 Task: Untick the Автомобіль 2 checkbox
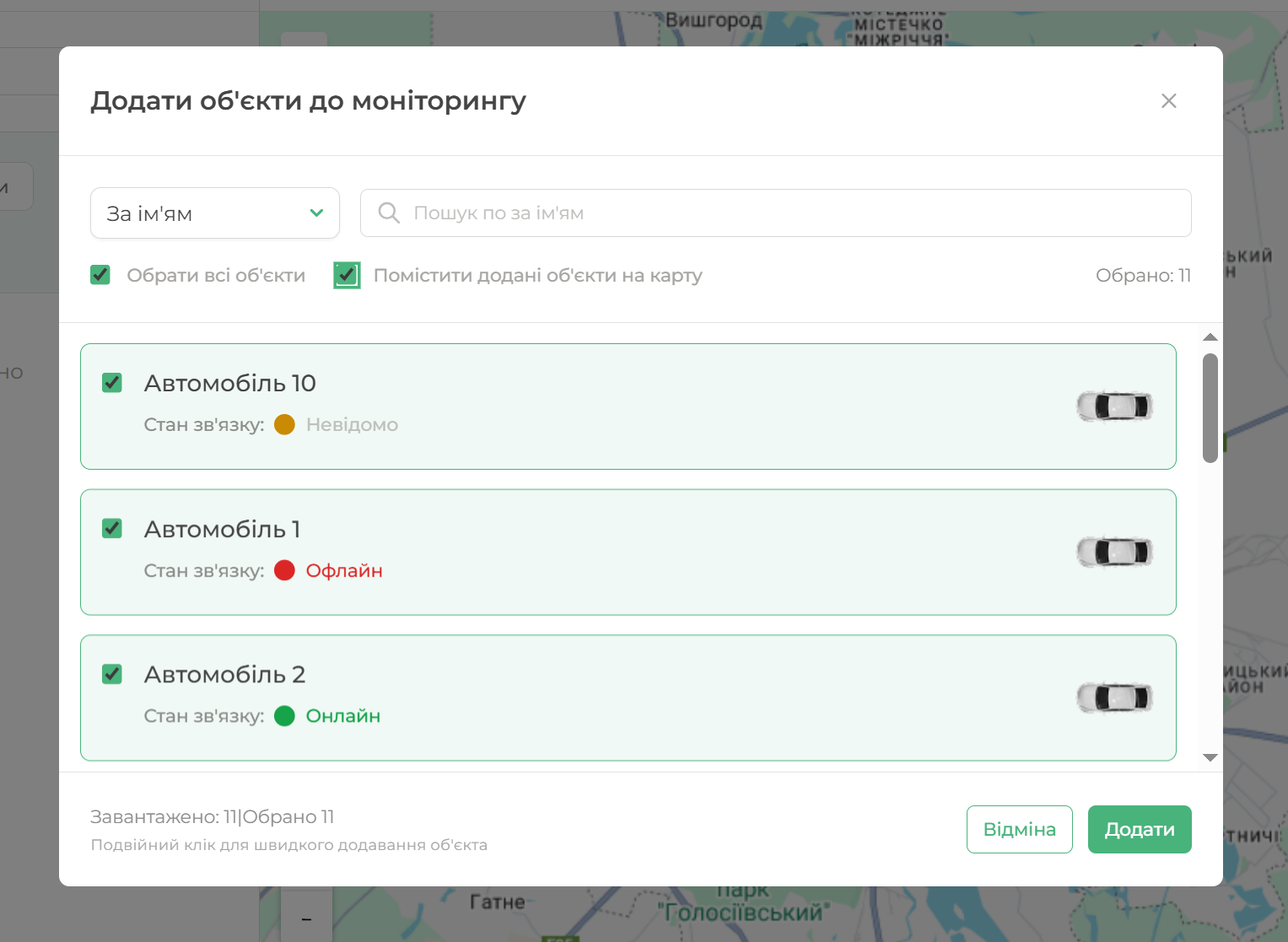tap(112, 675)
